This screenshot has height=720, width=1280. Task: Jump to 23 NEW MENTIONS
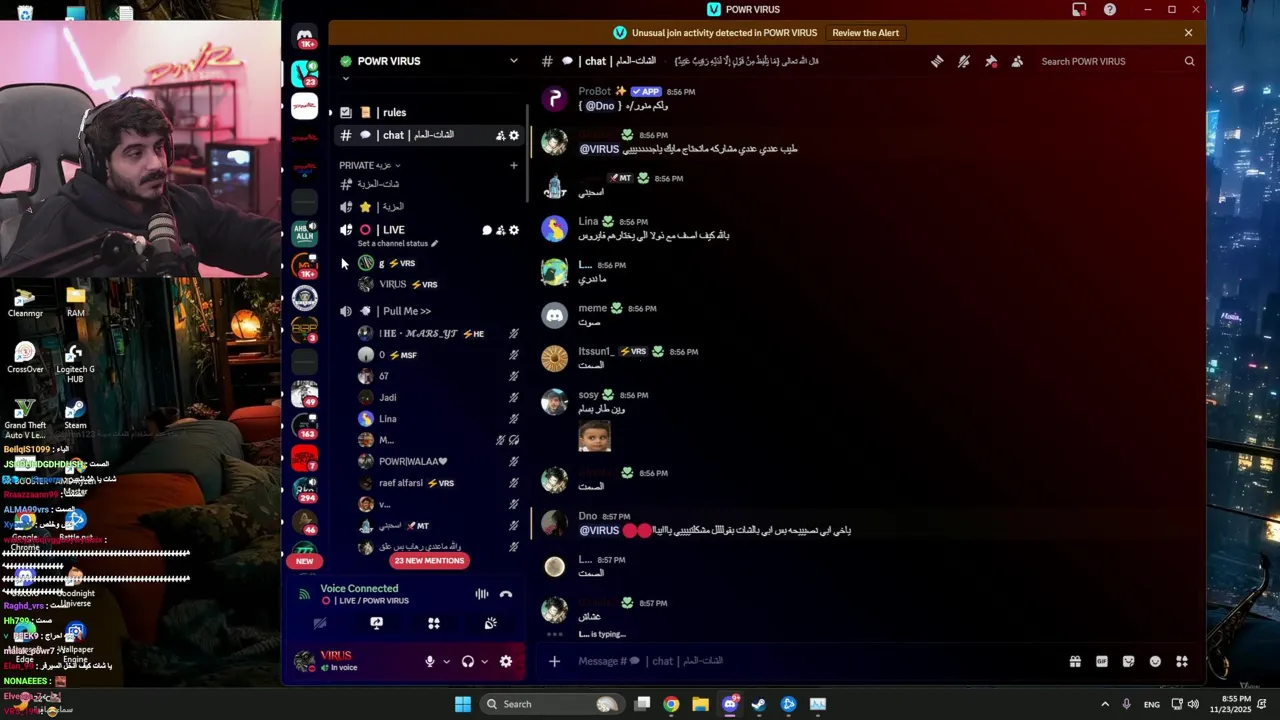pos(429,561)
